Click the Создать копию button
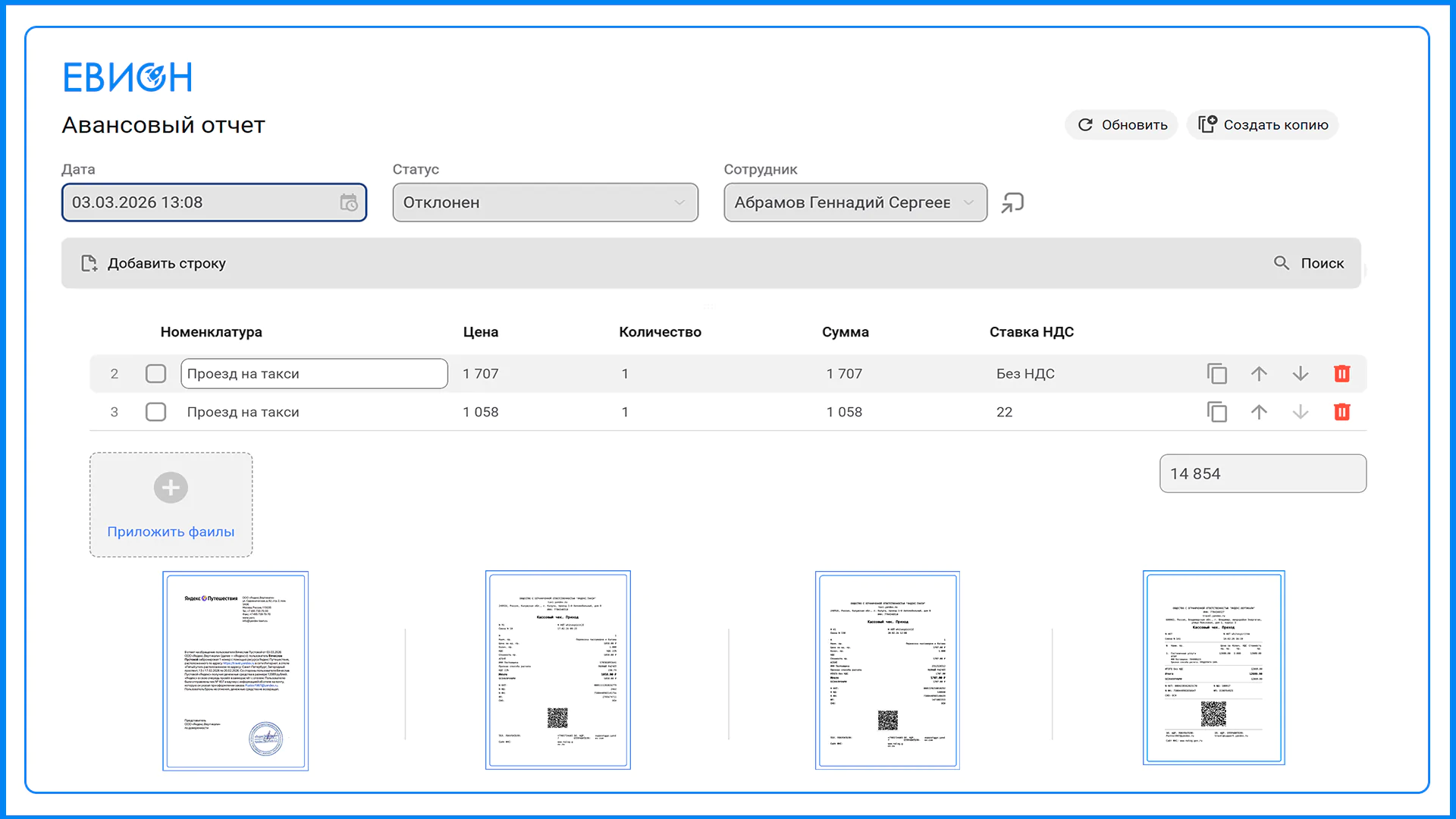The image size is (1456, 819). pos(1263,125)
